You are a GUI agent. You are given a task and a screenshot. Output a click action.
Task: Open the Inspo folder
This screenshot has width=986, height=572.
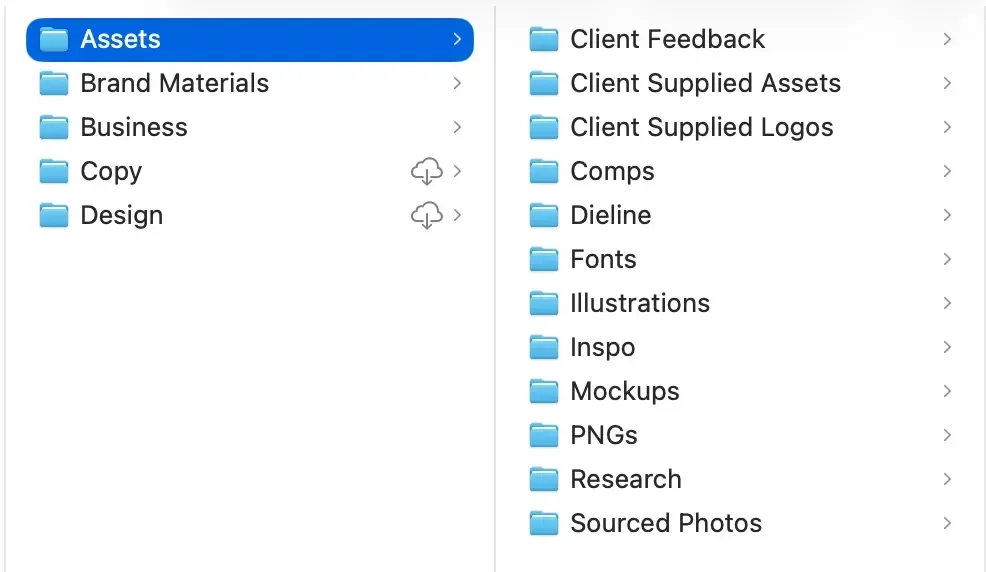[740, 347]
